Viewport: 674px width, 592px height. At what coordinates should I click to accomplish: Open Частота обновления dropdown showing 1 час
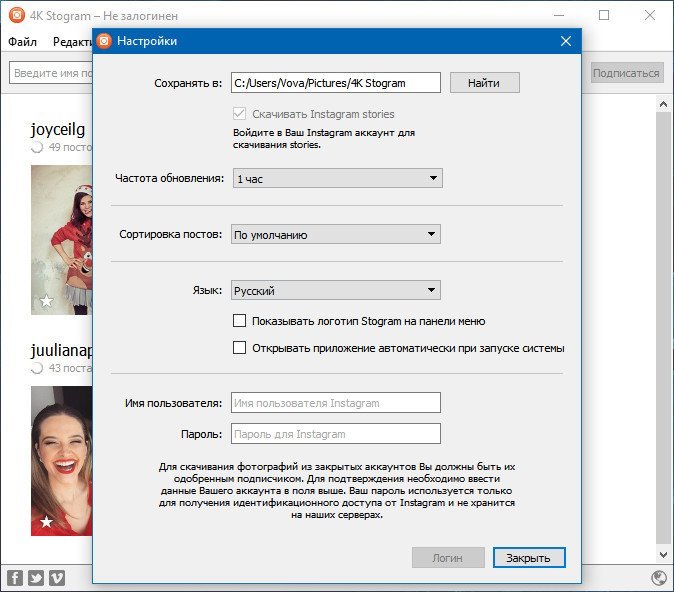[337, 178]
